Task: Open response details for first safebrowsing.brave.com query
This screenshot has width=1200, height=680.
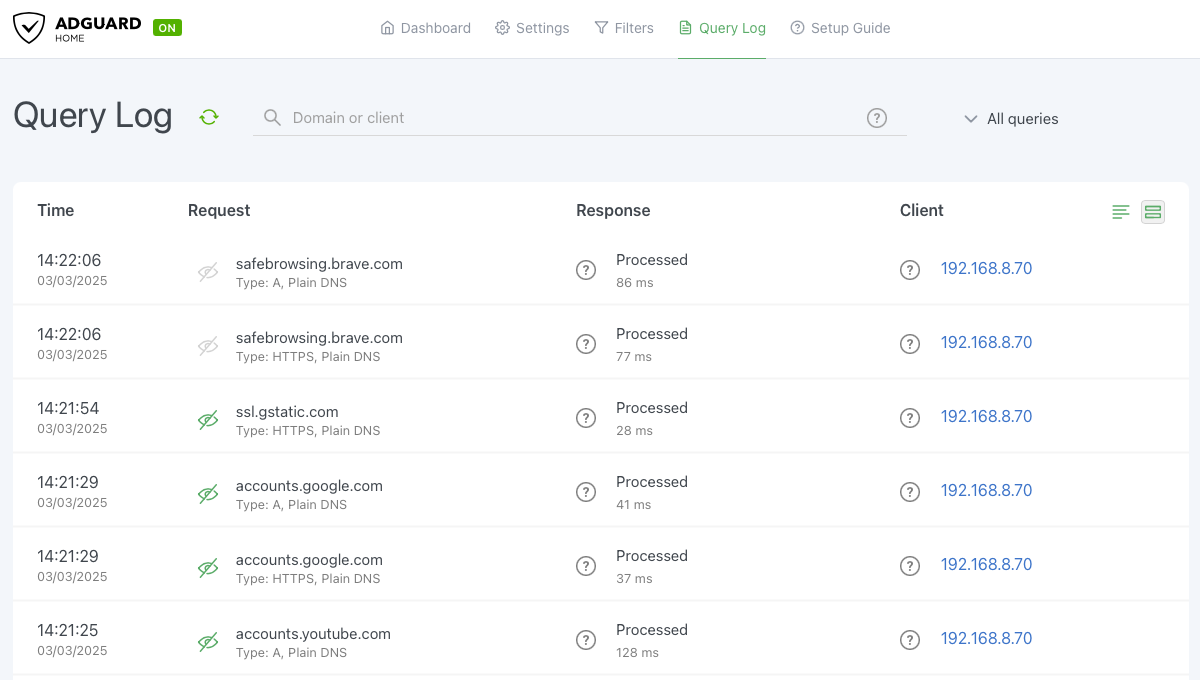Action: pyautogui.click(x=586, y=270)
